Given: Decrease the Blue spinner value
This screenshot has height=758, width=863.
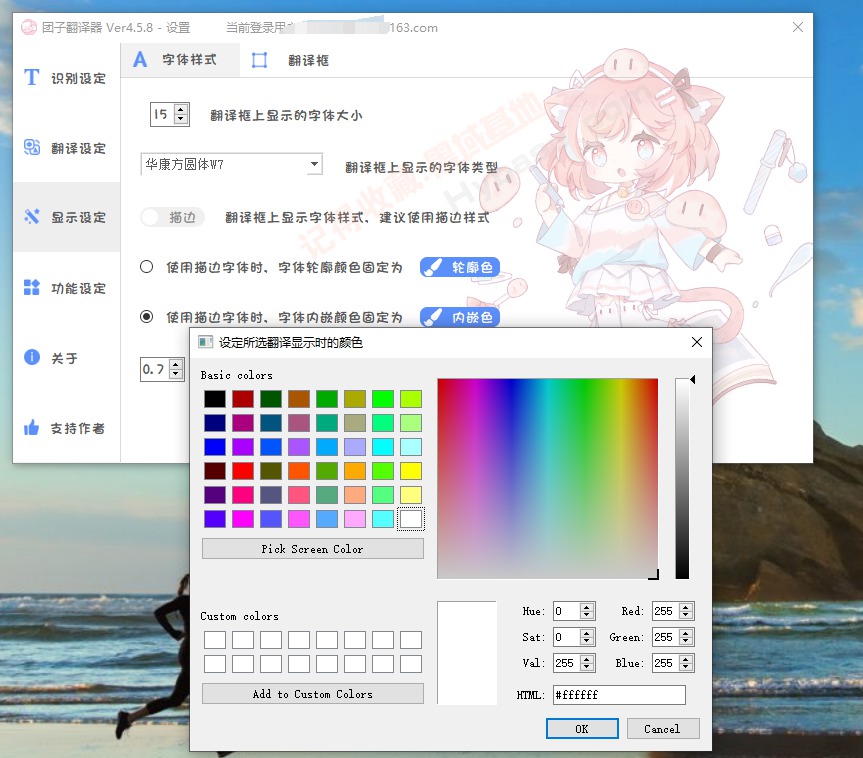Looking at the screenshot, I should [686, 668].
